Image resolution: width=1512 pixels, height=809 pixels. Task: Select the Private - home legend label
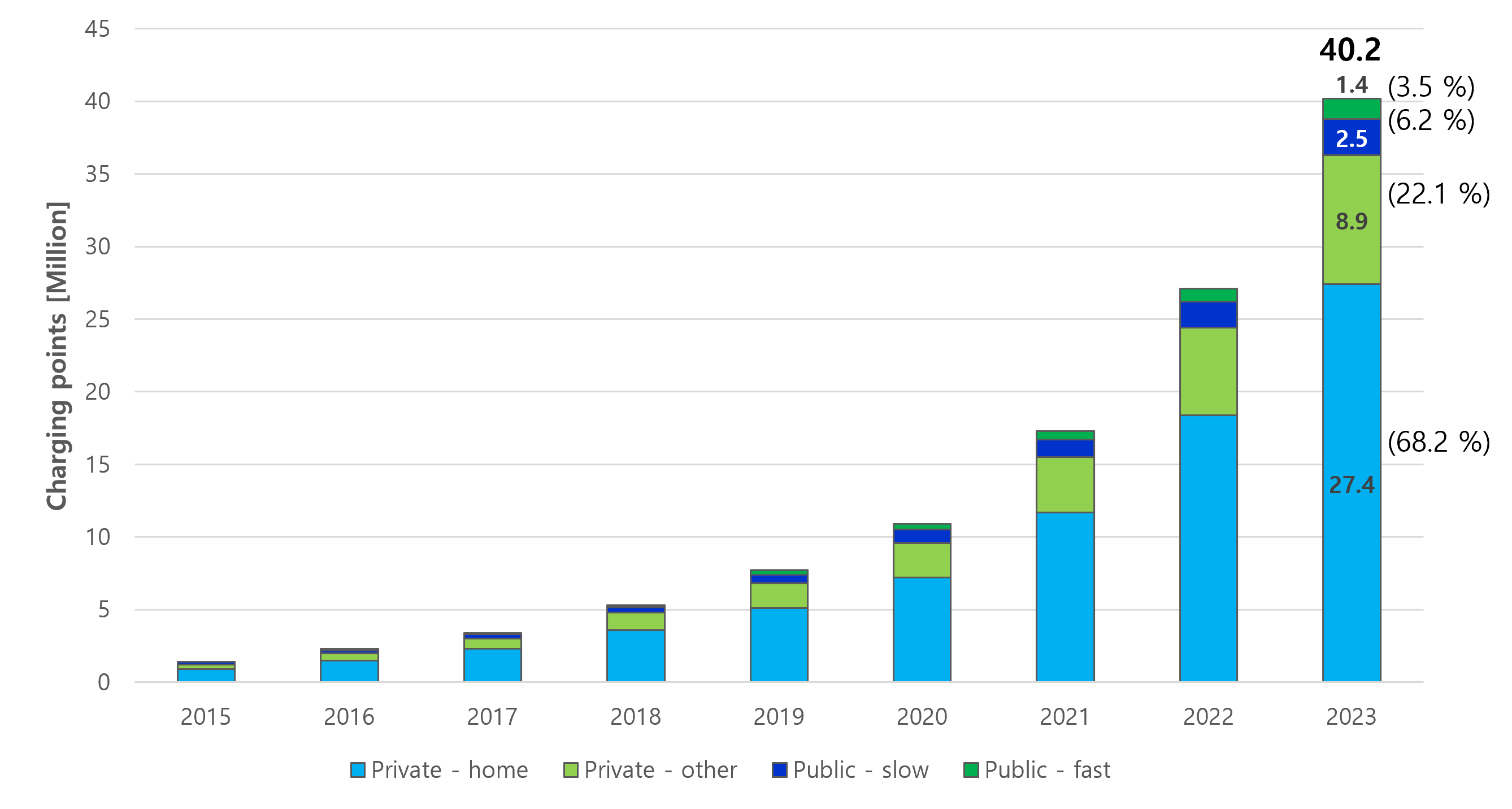(x=449, y=769)
